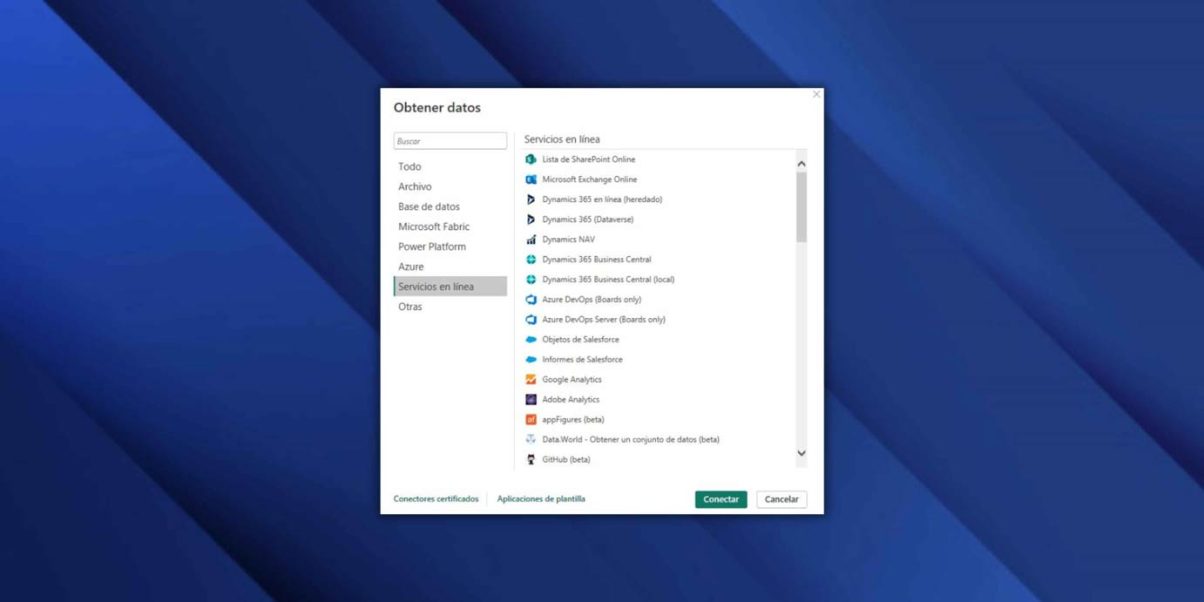Image resolution: width=1204 pixels, height=602 pixels.
Task: Select the Azure DevOps (Boards only) icon
Action: click(x=531, y=300)
